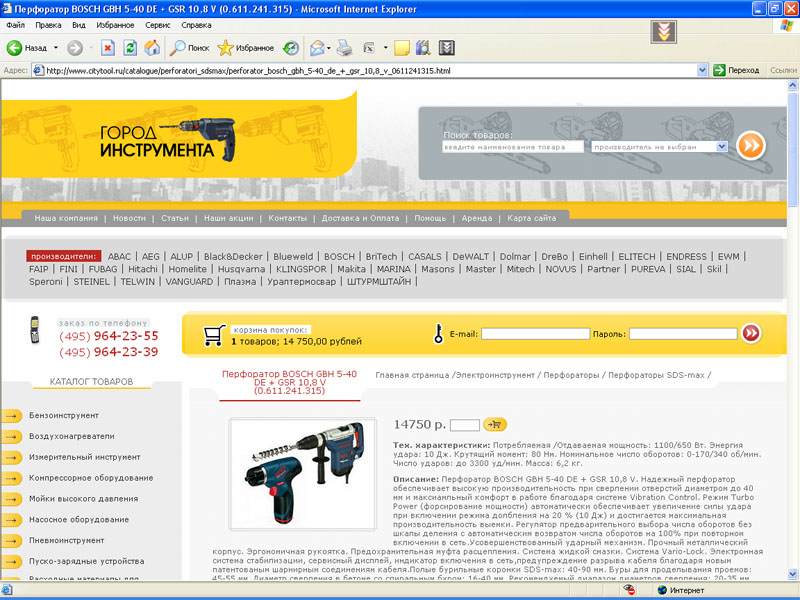Viewport: 800px width, 600px height.
Task: Open the Справка menu
Action: pyautogui.click(x=196, y=25)
